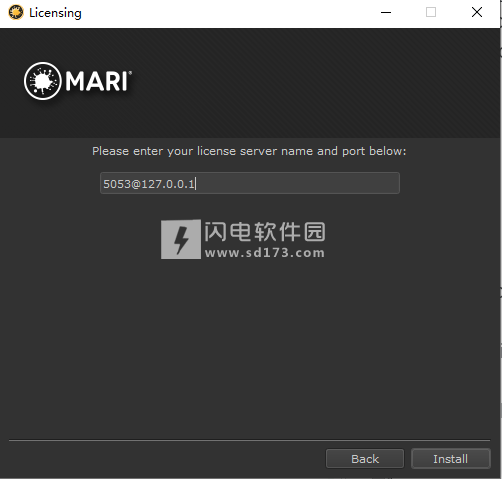Minimize the Licensing window
This screenshot has width=502, height=479.
coord(386,13)
